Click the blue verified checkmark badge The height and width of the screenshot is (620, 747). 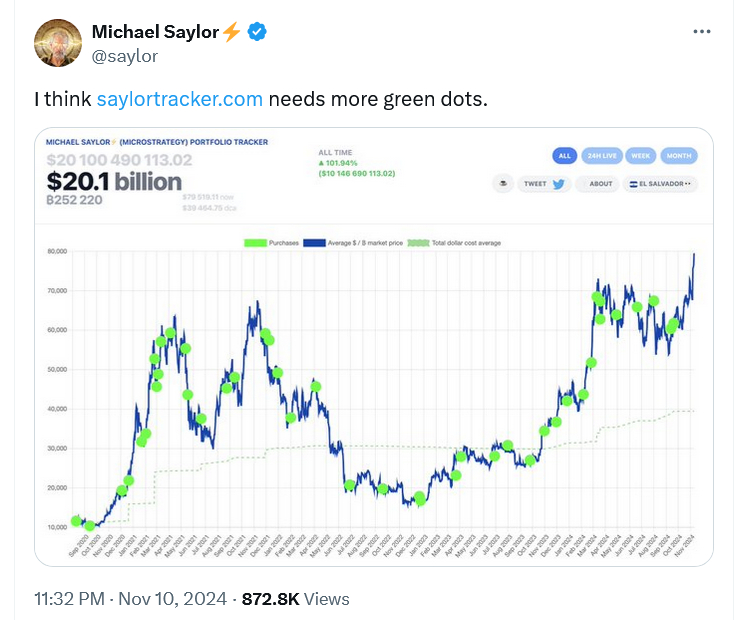[257, 32]
